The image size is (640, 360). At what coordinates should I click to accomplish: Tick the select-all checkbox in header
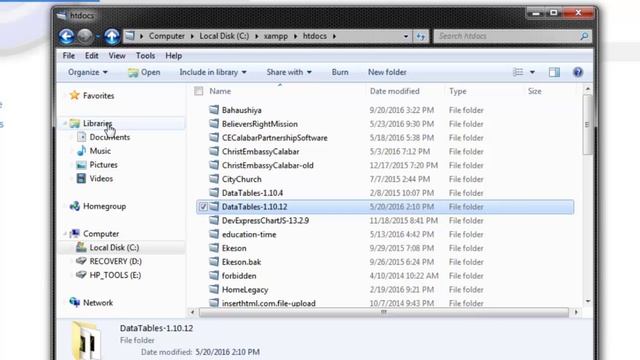point(199,91)
